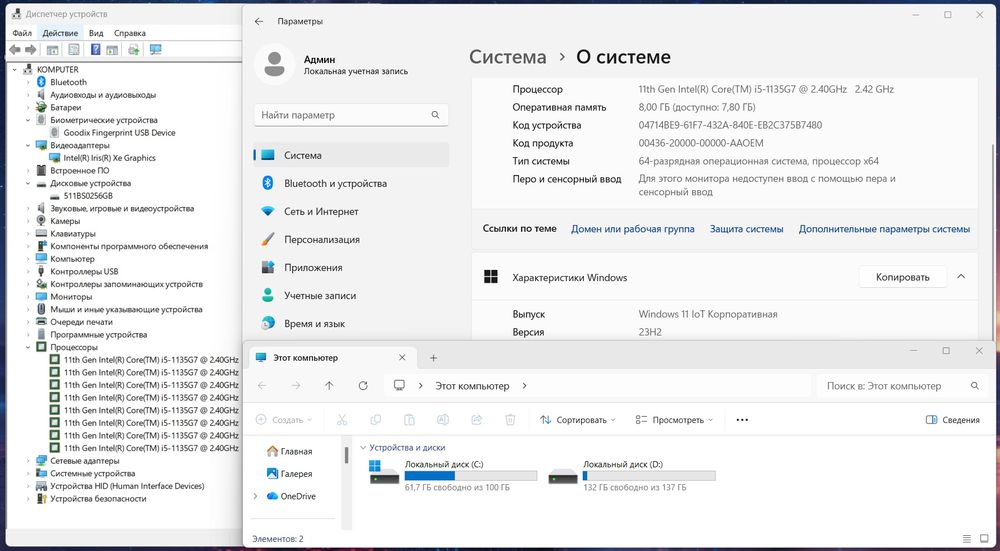The height and width of the screenshot is (551, 1000).
Task: Open Время и язык in Settings sidebar
Action: 351,323
